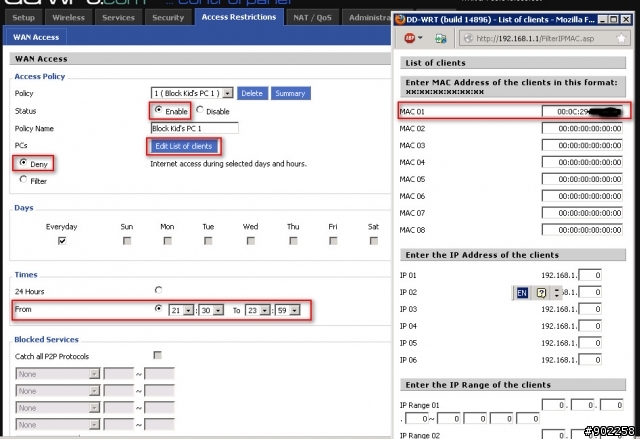Image resolution: width=640 pixels, height=439 pixels.
Task: Select the 24 Hours radio button
Action: pos(158,290)
